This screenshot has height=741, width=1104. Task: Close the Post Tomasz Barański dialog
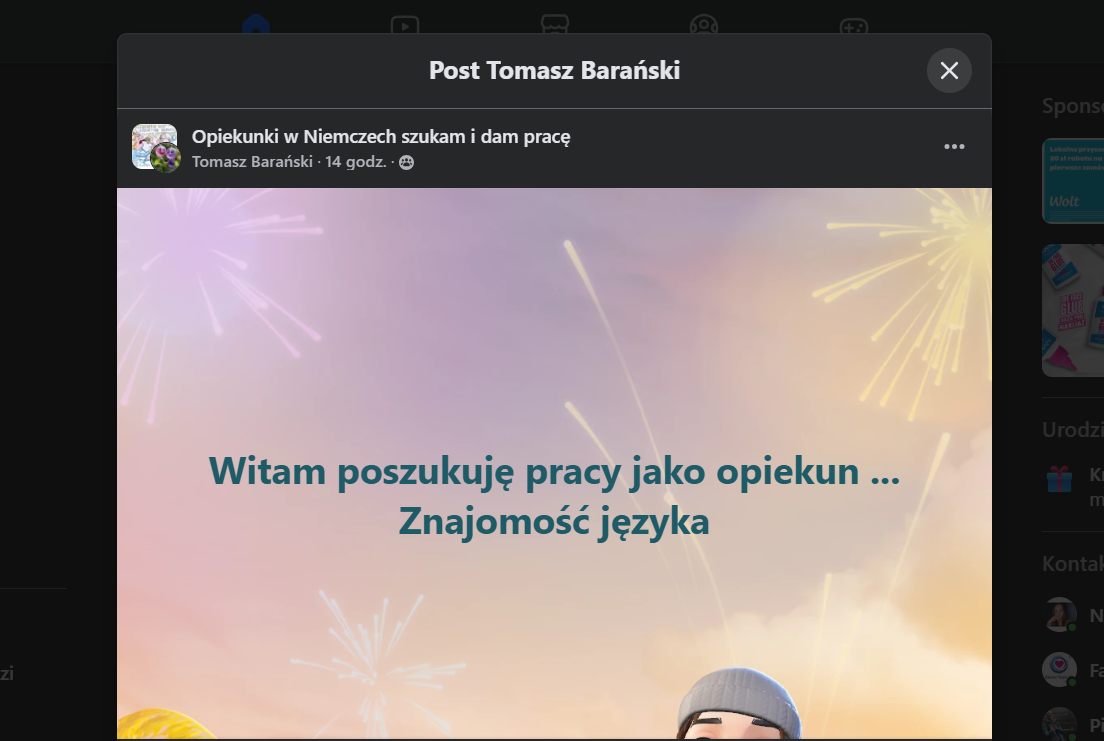click(x=949, y=70)
